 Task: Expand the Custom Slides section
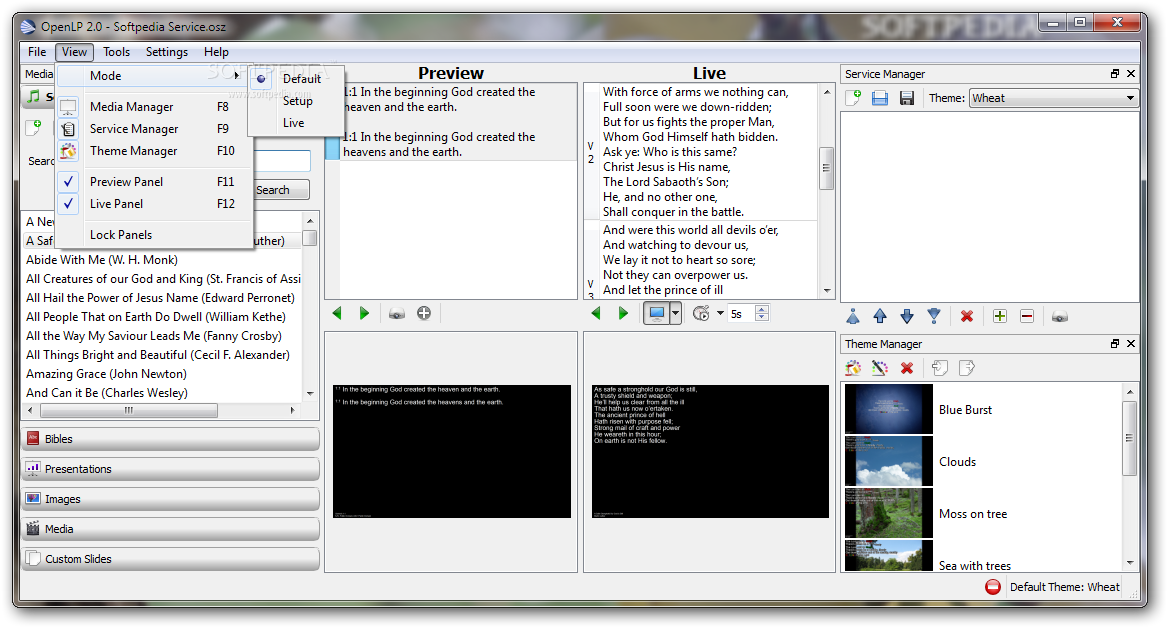(171, 559)
